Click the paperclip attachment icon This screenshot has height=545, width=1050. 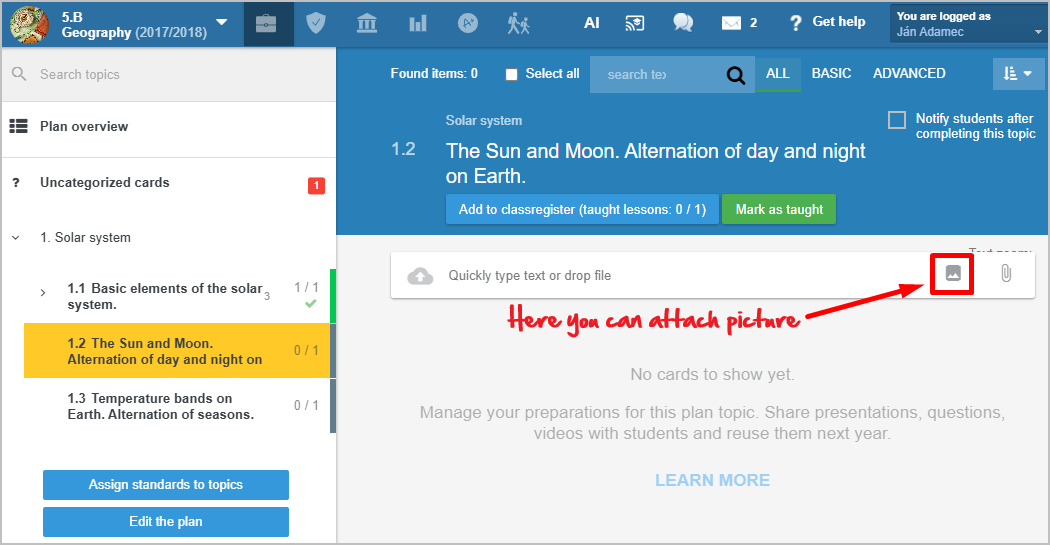[x=1006, y=274]
